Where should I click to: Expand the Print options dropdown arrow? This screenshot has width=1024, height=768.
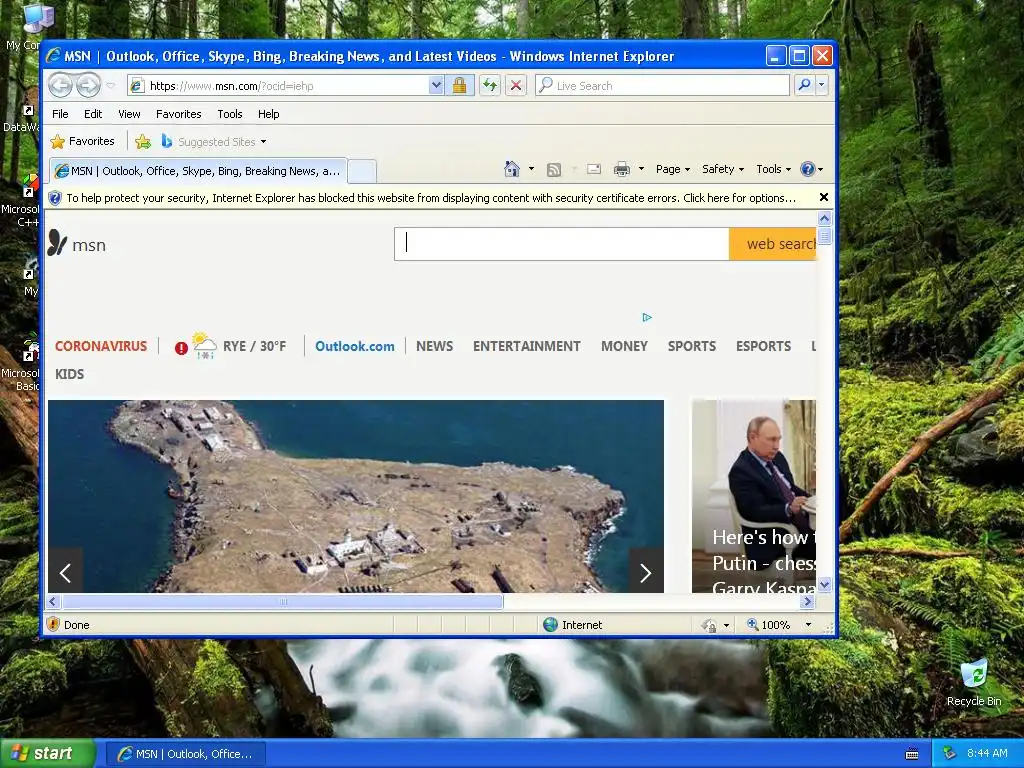tap(641, 169)
